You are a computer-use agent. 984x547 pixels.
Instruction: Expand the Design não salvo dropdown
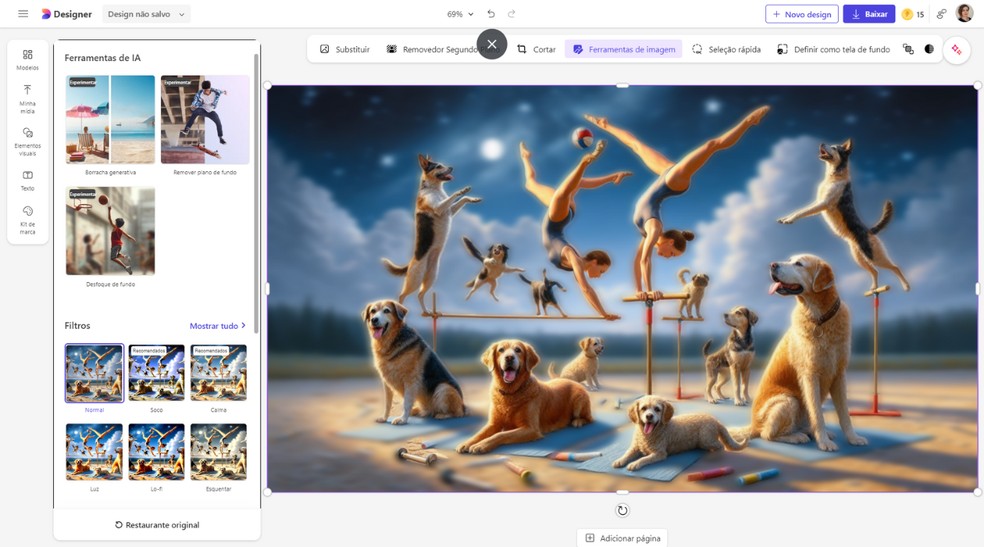[x=146, y=14]
